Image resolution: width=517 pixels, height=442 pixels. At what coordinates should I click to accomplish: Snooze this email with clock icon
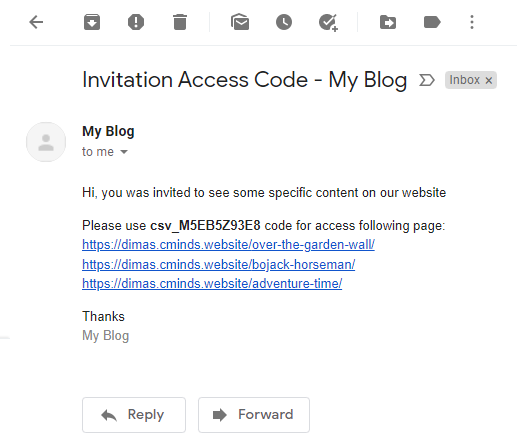284,22
